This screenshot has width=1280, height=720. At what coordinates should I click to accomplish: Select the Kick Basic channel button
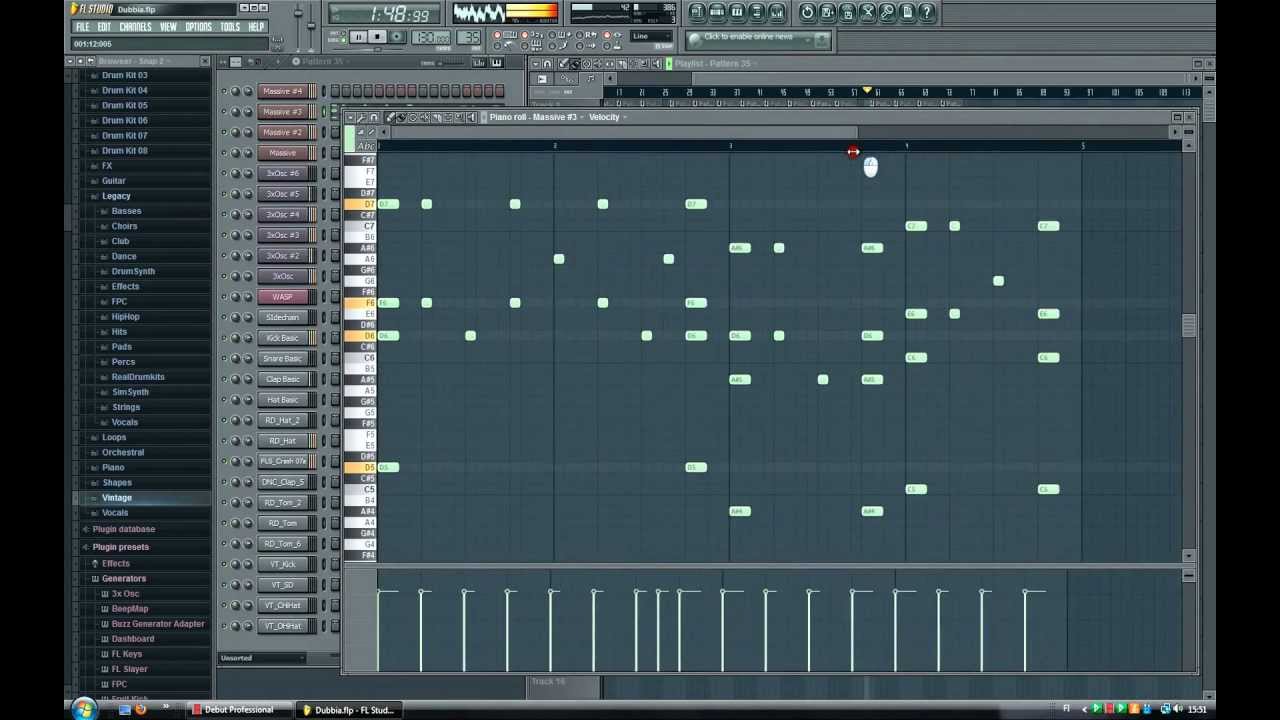pos(283,338)
